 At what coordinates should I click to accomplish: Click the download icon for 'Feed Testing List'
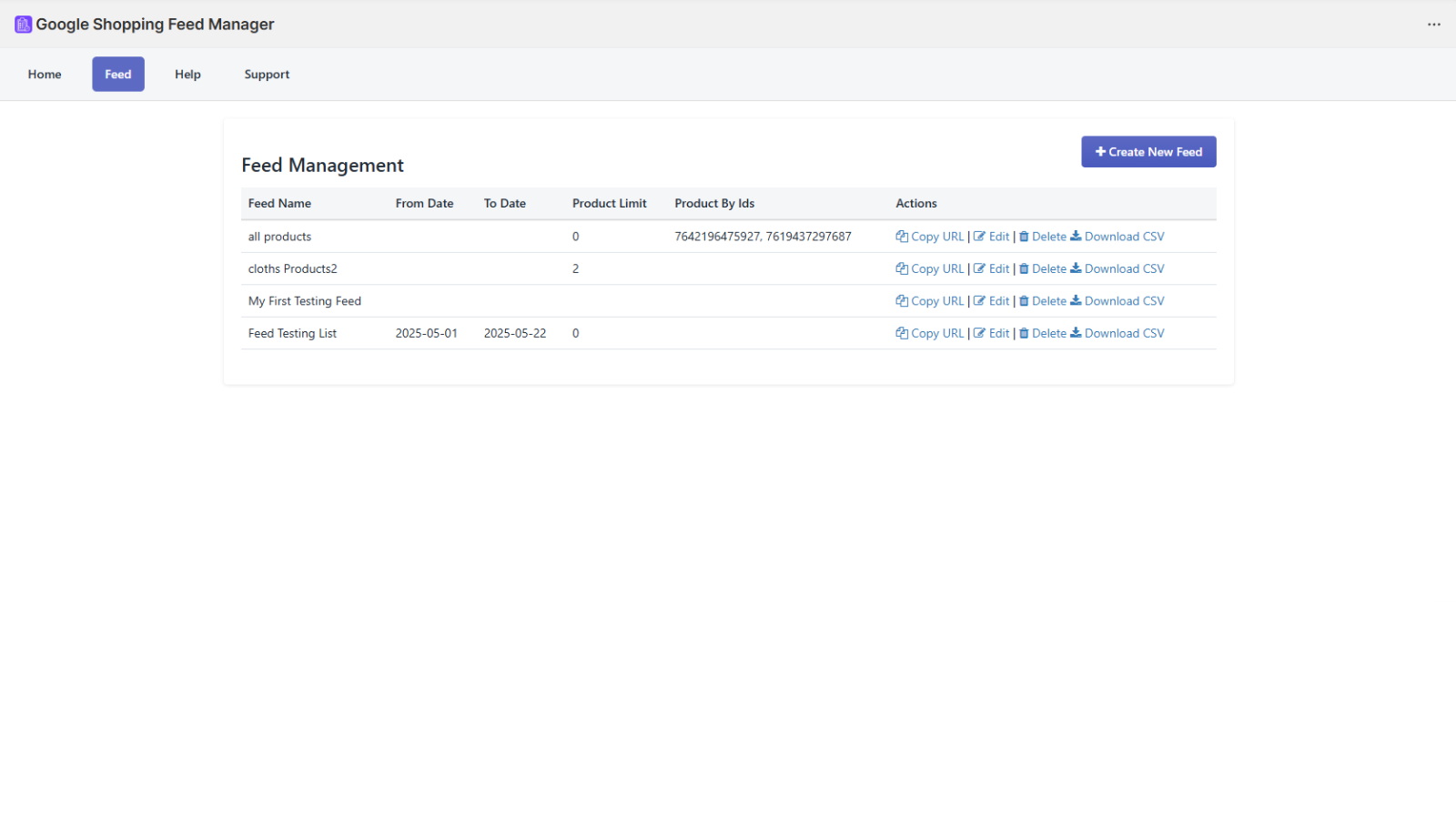point(1077,333)
